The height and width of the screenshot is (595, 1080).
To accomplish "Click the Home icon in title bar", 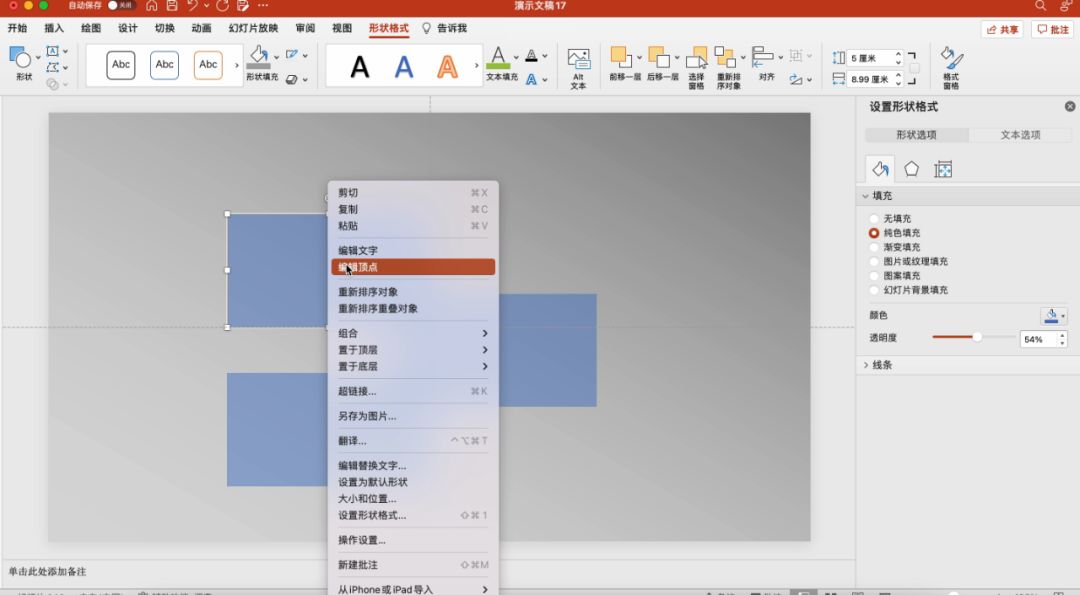I will tap(152, 6).
